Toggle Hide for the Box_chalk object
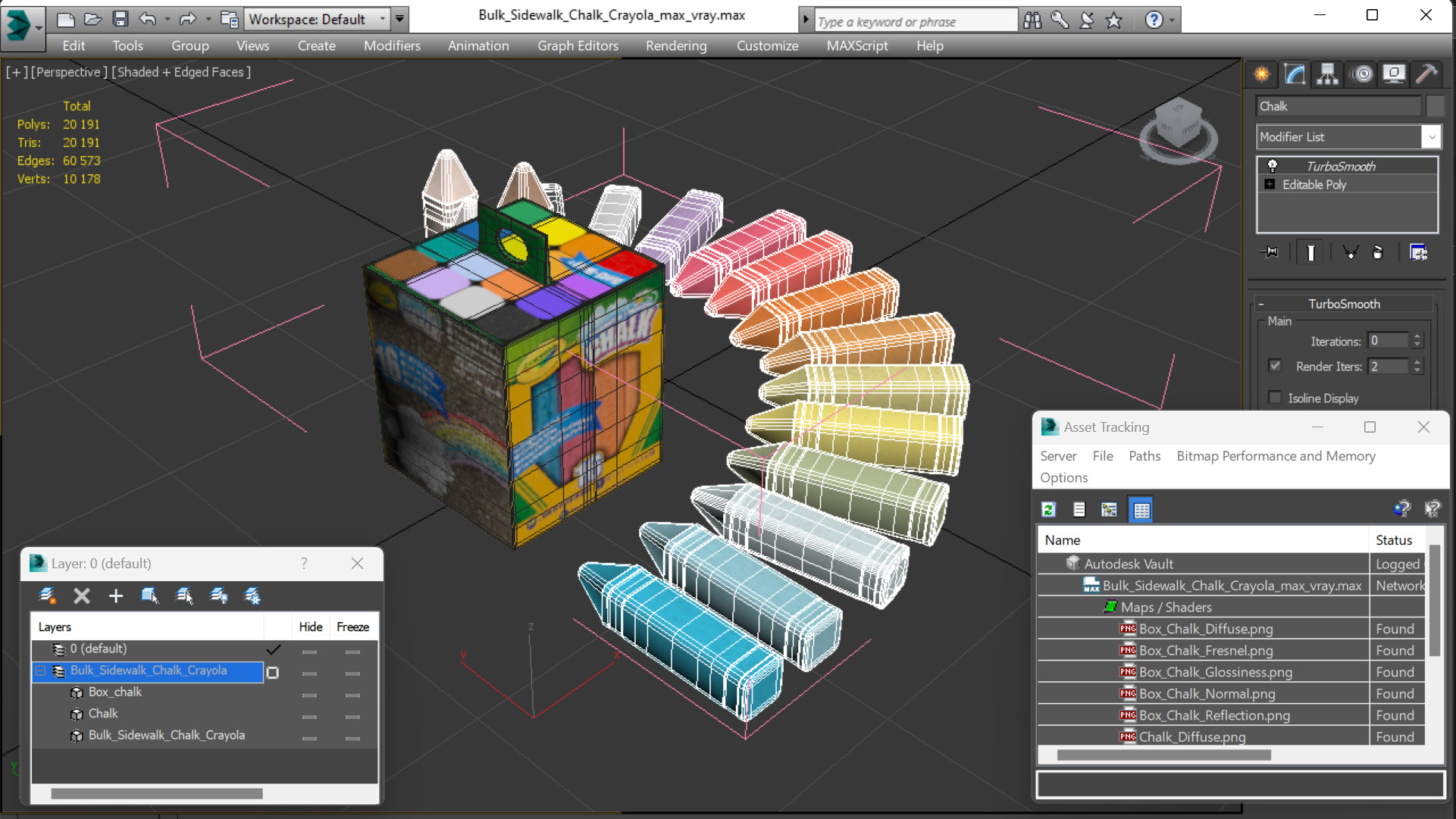 coord(309,694)
